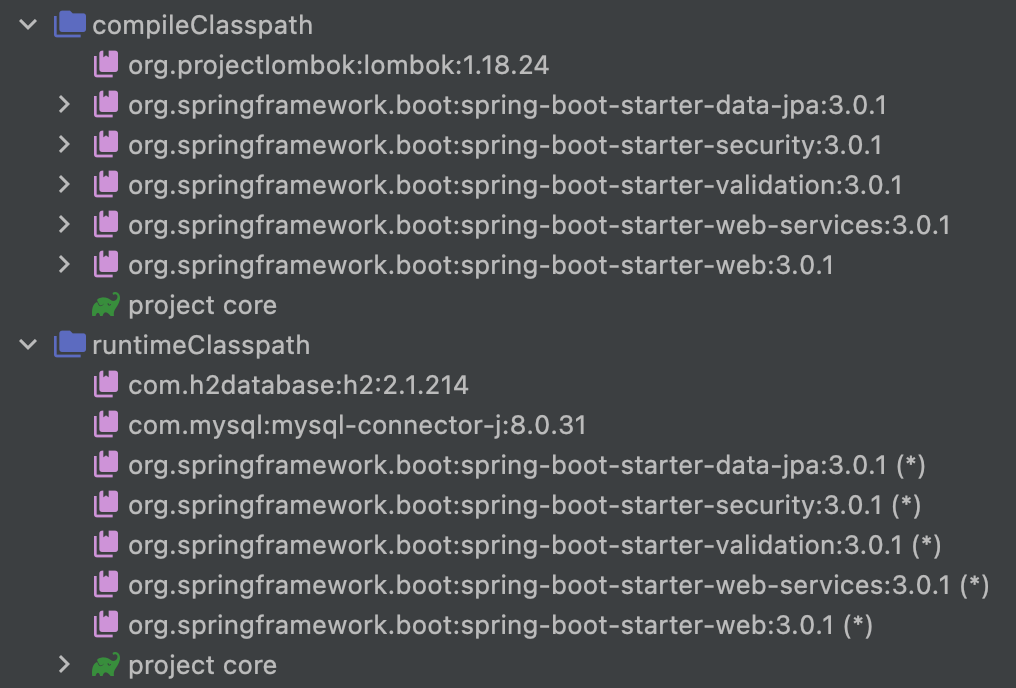
Task: Expand spring-boot-starter-validation under compileClasspath
Action: (x=64, y=185)
